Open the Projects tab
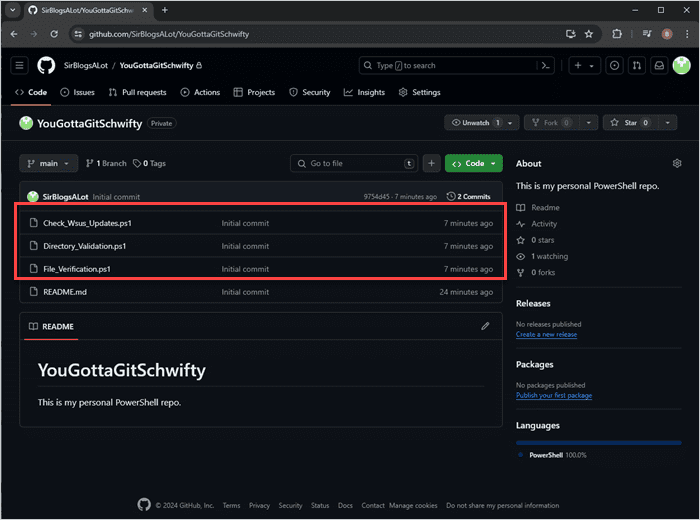This screenshot has width=700, height=520. click(254, 92)
